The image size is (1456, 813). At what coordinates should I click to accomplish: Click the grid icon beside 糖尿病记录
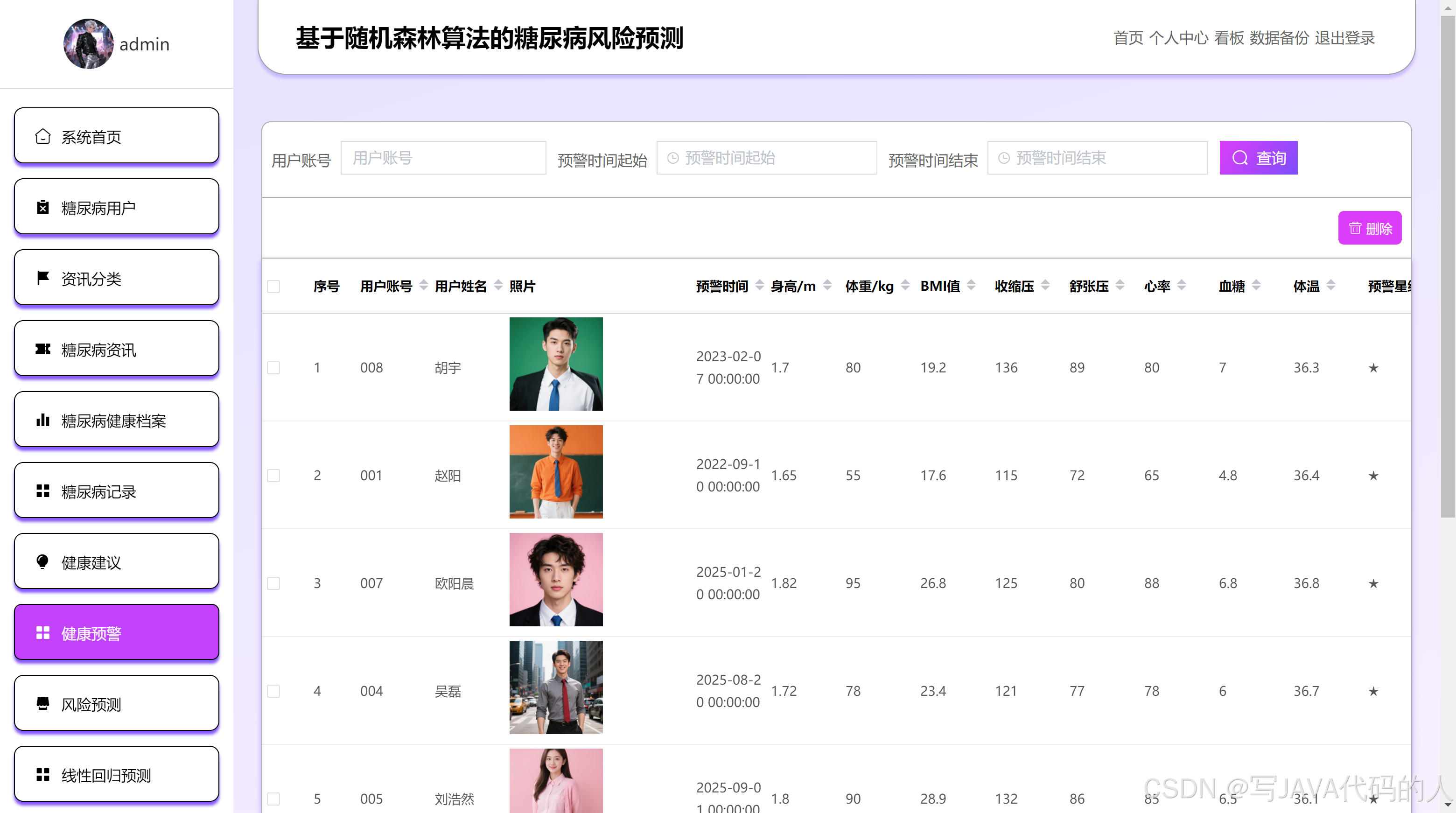(x=43, y=491)
